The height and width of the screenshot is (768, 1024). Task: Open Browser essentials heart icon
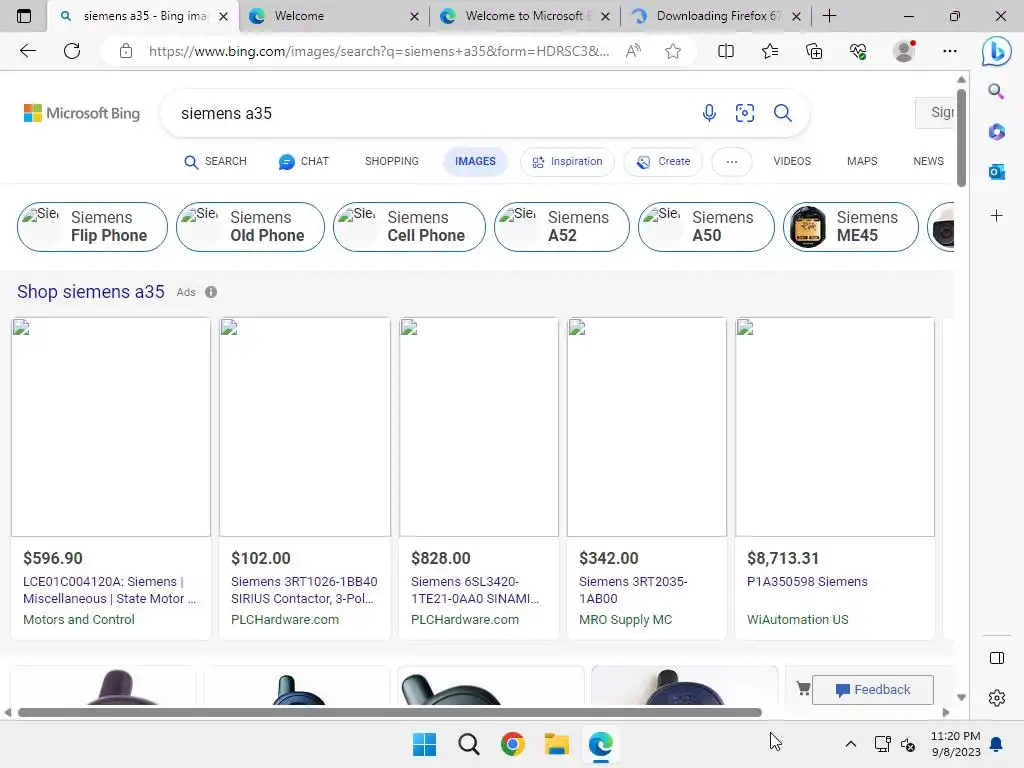click(x=858, y=51)
